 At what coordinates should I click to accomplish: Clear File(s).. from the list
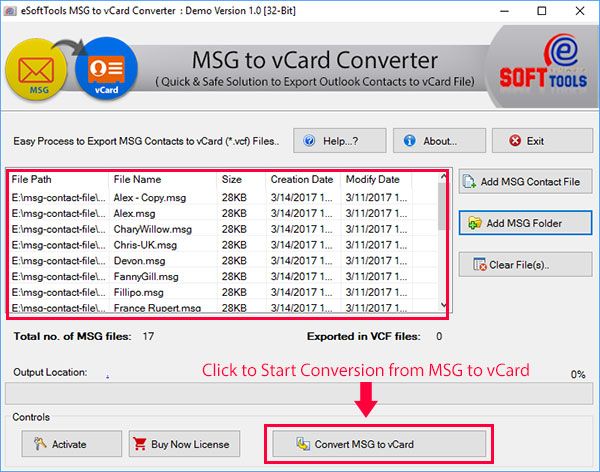click(x=525, y=265)
